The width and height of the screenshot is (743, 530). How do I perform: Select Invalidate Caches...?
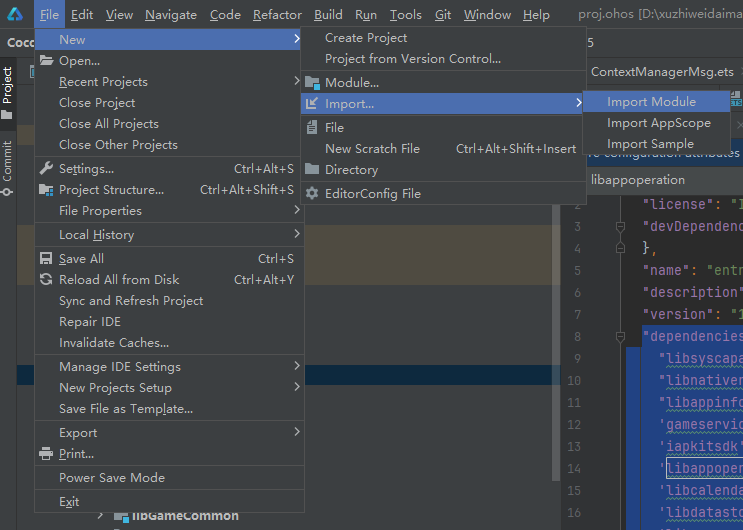coord(169,342)
